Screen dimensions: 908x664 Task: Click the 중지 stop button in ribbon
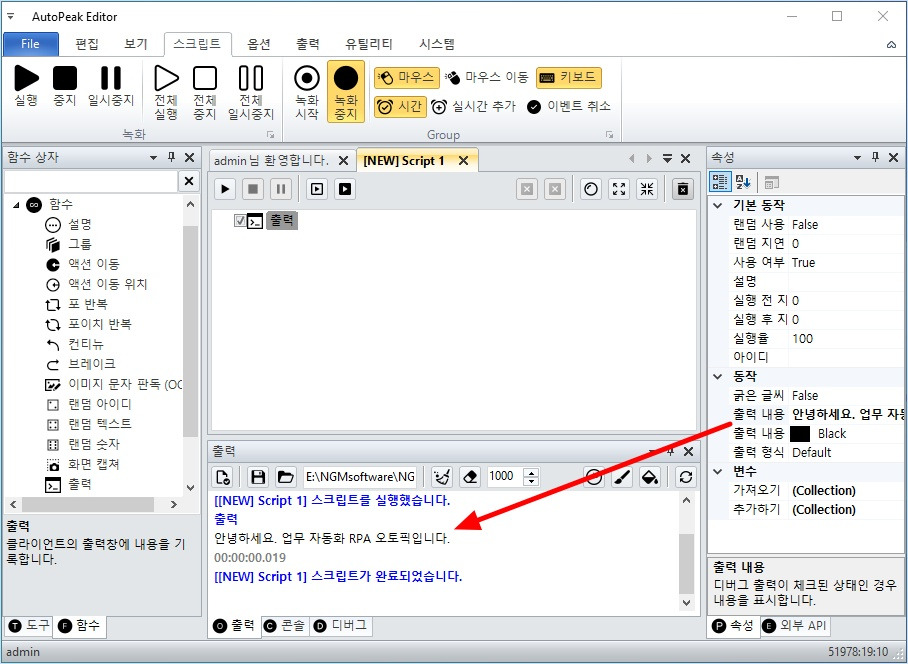(65, 85)
